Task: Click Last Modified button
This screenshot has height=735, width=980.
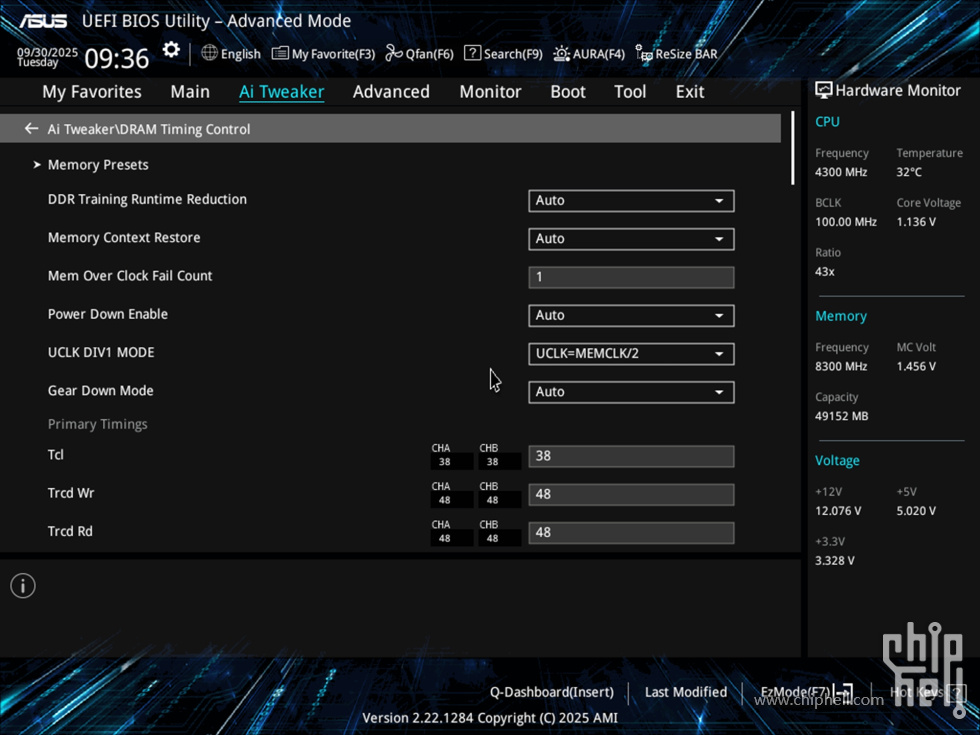Action: tap(685, 692)
